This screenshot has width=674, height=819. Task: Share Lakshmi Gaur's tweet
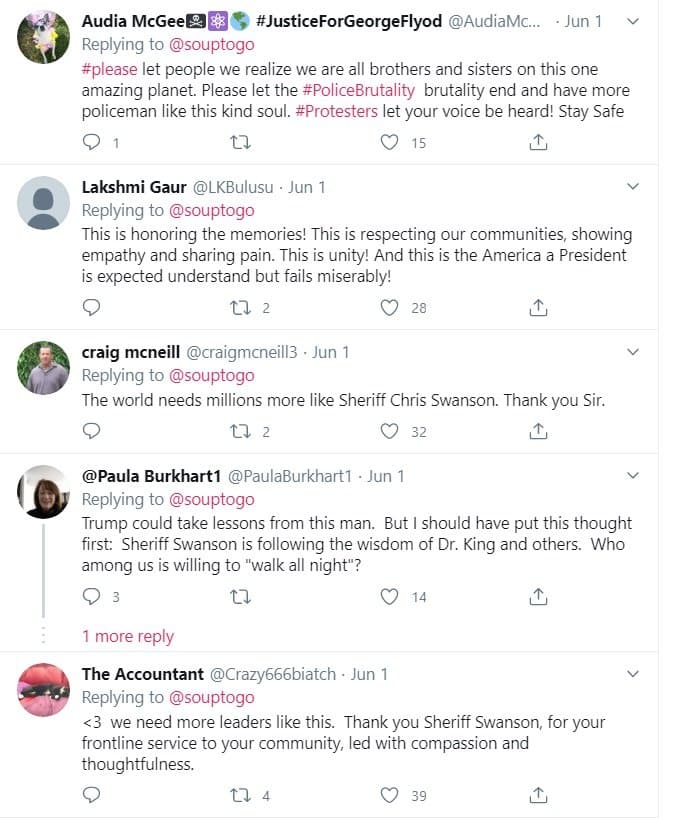(x=538, y=307)
